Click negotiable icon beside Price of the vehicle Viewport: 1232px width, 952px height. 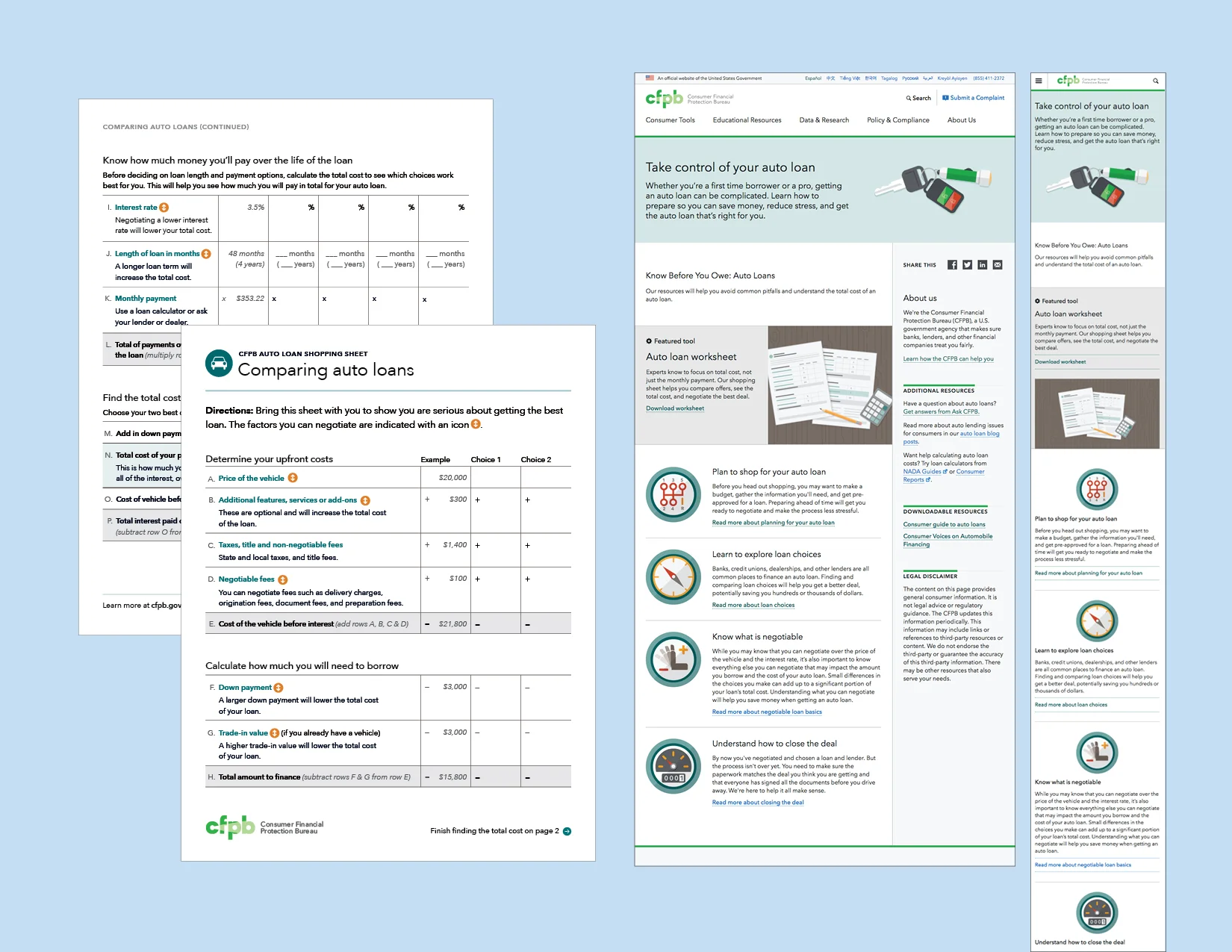pyautogui.click(x=293, y=478)
